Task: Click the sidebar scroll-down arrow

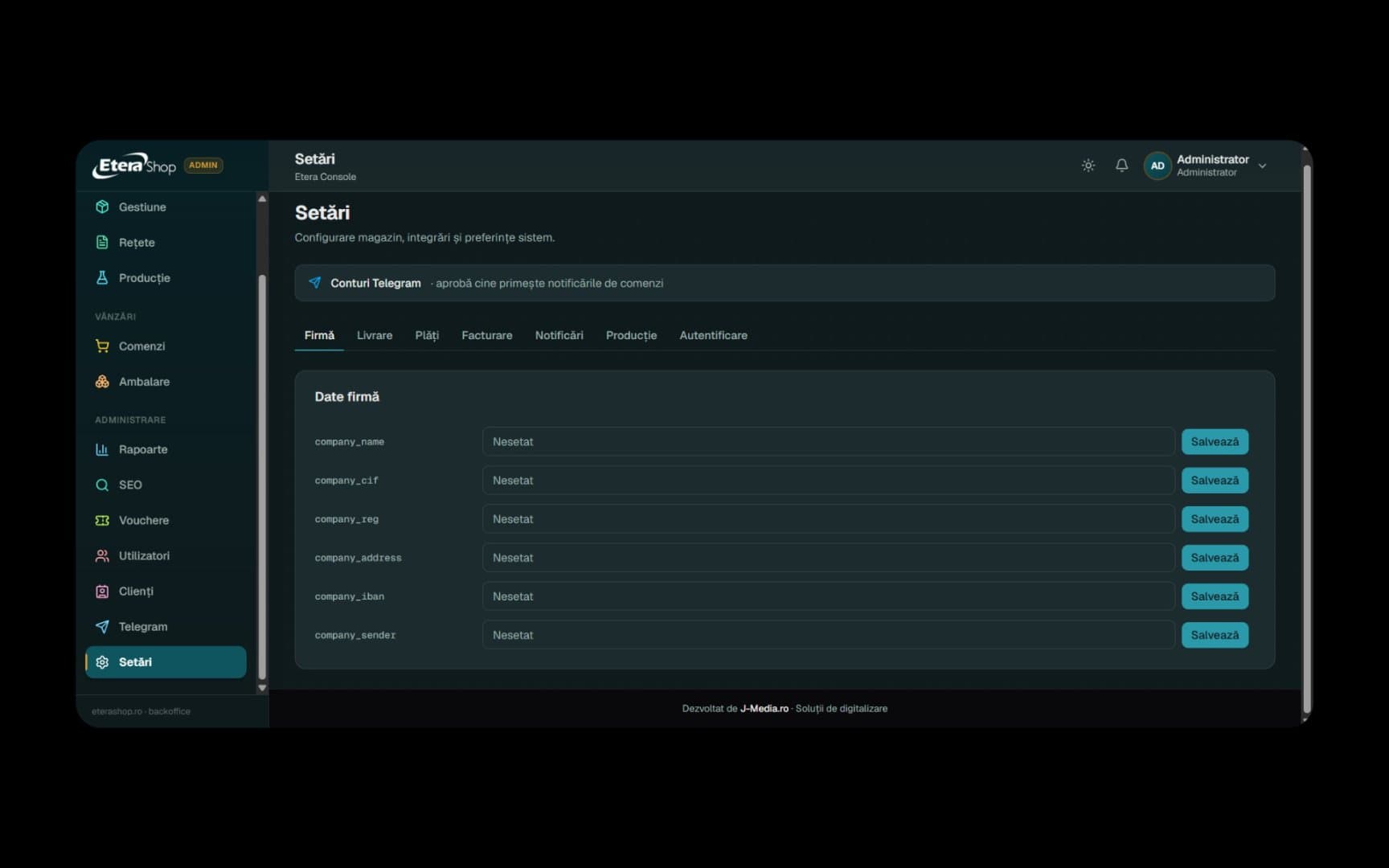Action: point(262,688)
